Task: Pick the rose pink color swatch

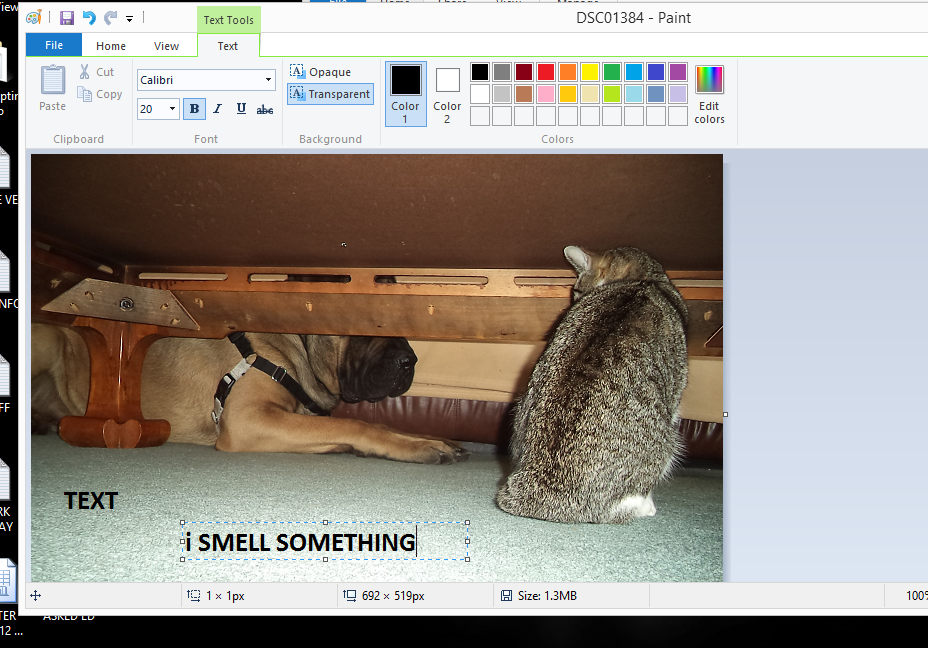Action: point(546,94)
